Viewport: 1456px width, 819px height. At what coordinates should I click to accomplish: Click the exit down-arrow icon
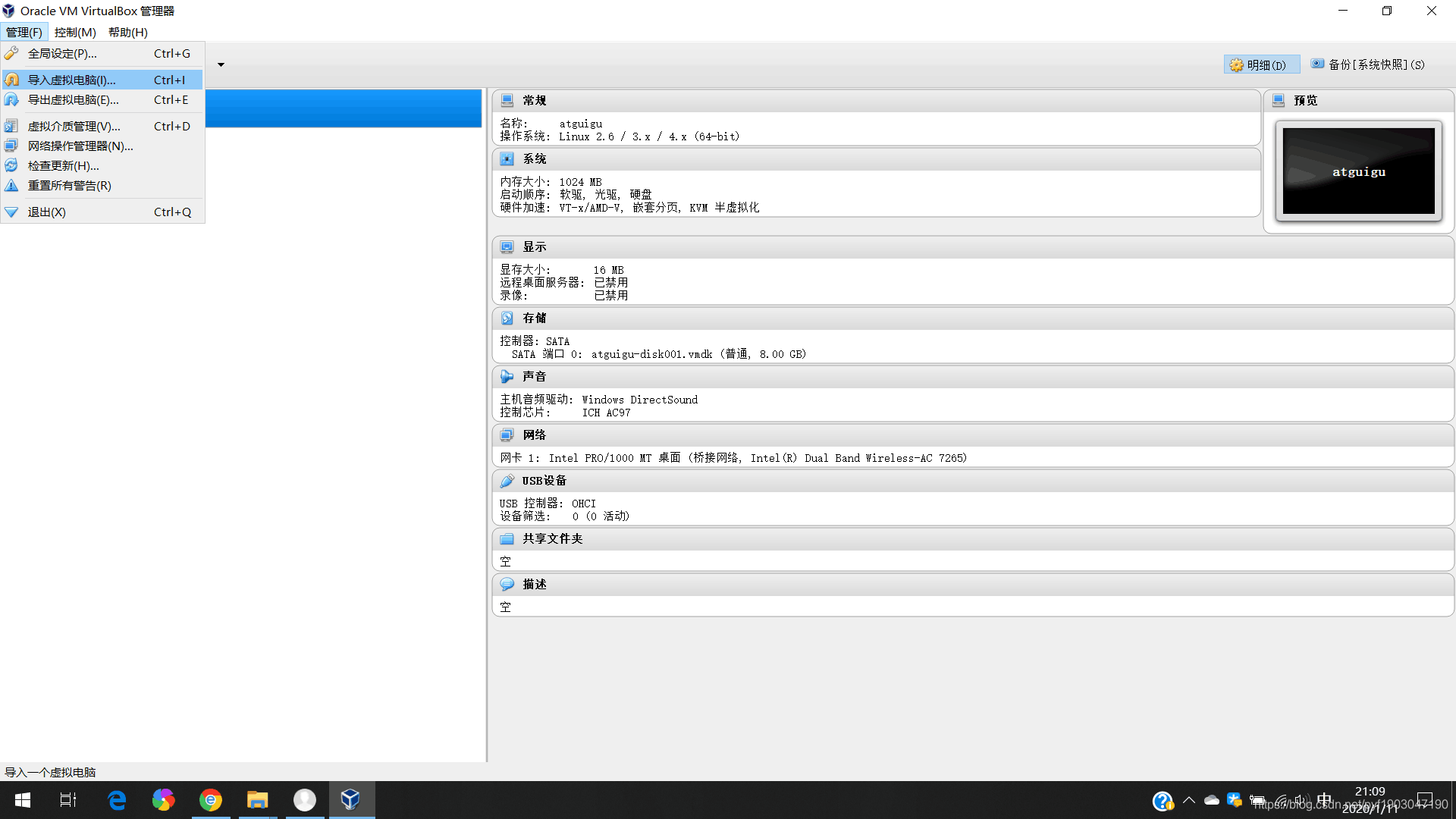11,212
